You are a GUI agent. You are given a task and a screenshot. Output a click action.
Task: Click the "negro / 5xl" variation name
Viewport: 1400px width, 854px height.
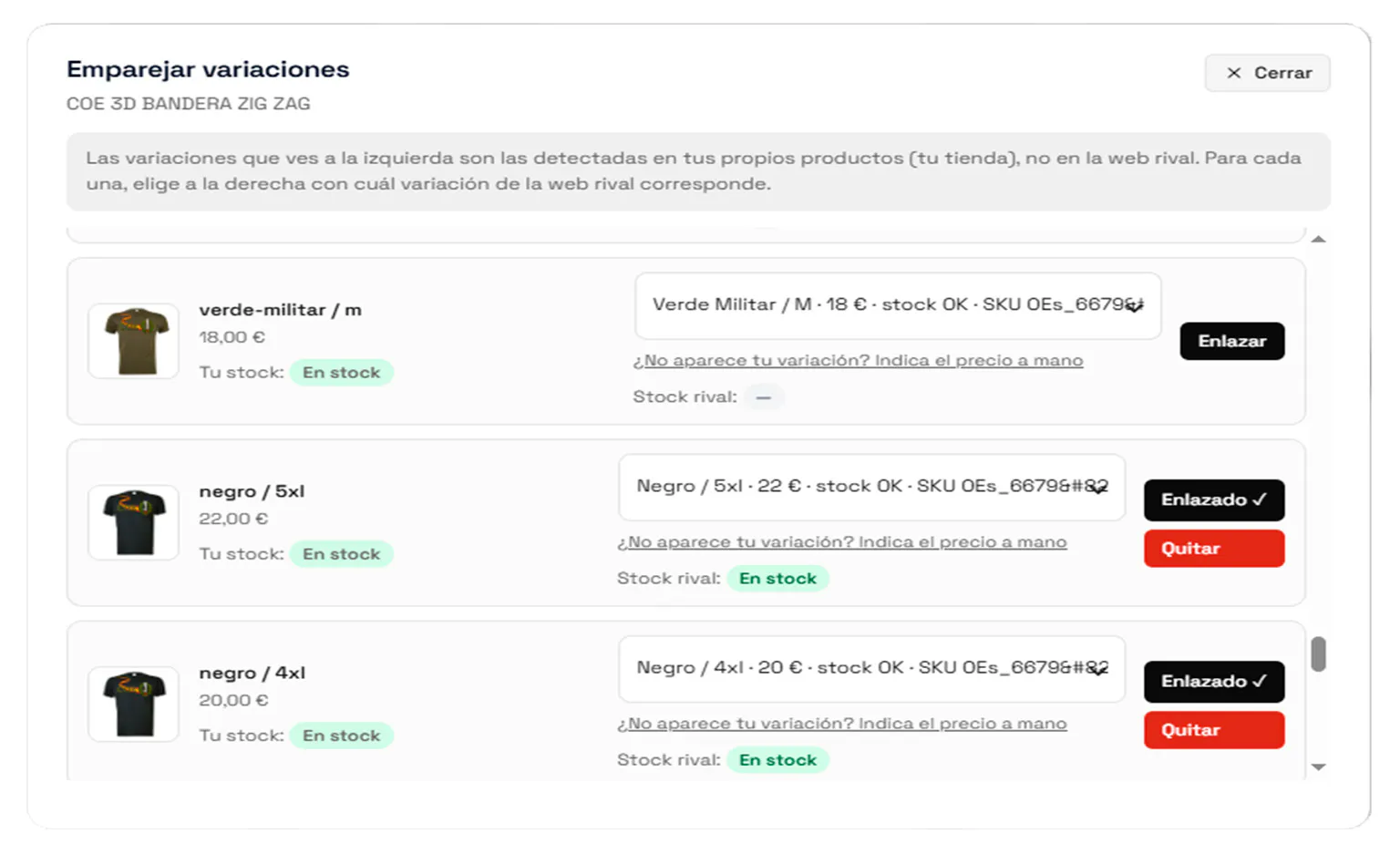(x=252, y=491)
